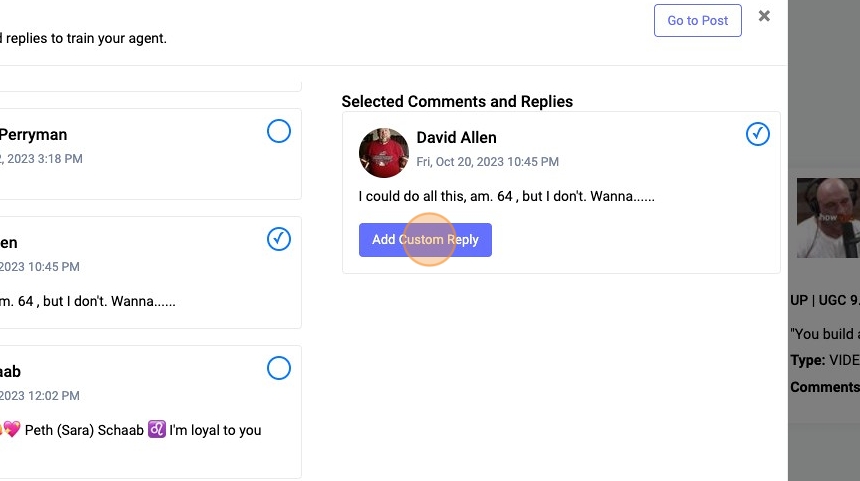The height and width of the screenshot is (481, 860).
Task: Click the Schaab comment's 12:02 PM timestamp
Action: click(x=42, y=395)
